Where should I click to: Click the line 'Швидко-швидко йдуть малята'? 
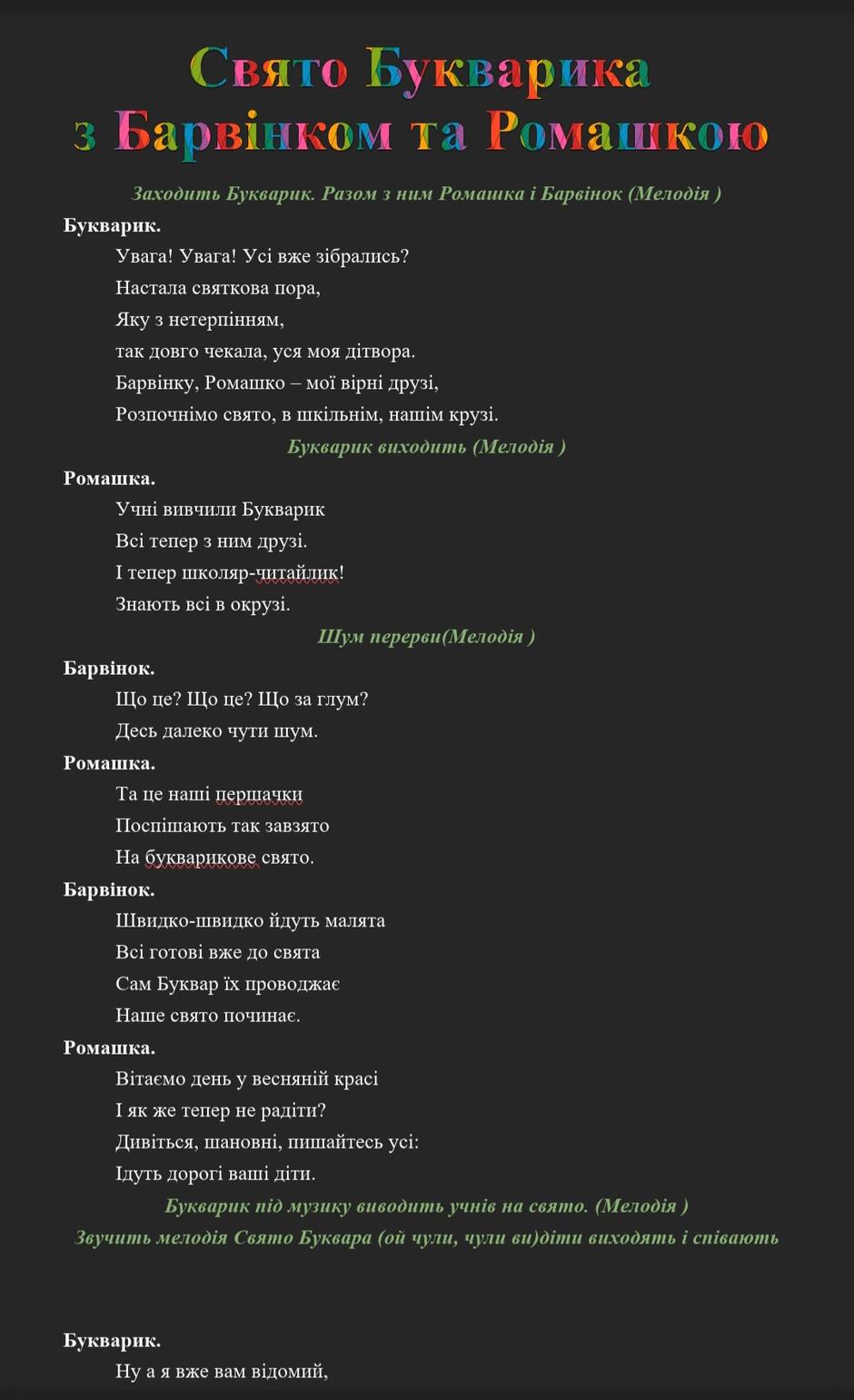click(250, 921)
